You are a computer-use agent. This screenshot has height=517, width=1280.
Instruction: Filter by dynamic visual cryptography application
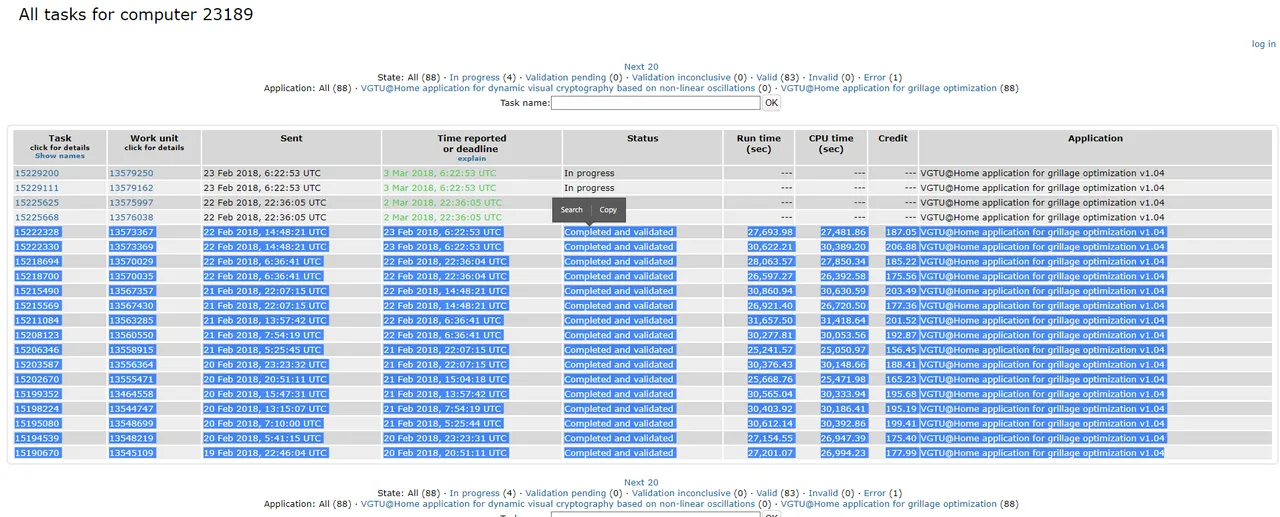(557, 88)
